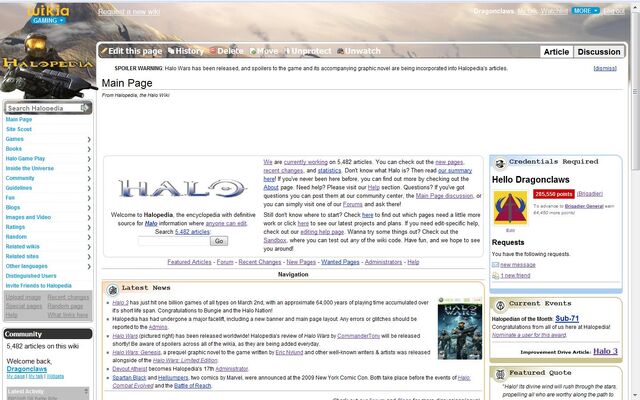
Task: Click the Halo Wars box art thumbnail
Action: pyautogui.click(x=460, y=329)
